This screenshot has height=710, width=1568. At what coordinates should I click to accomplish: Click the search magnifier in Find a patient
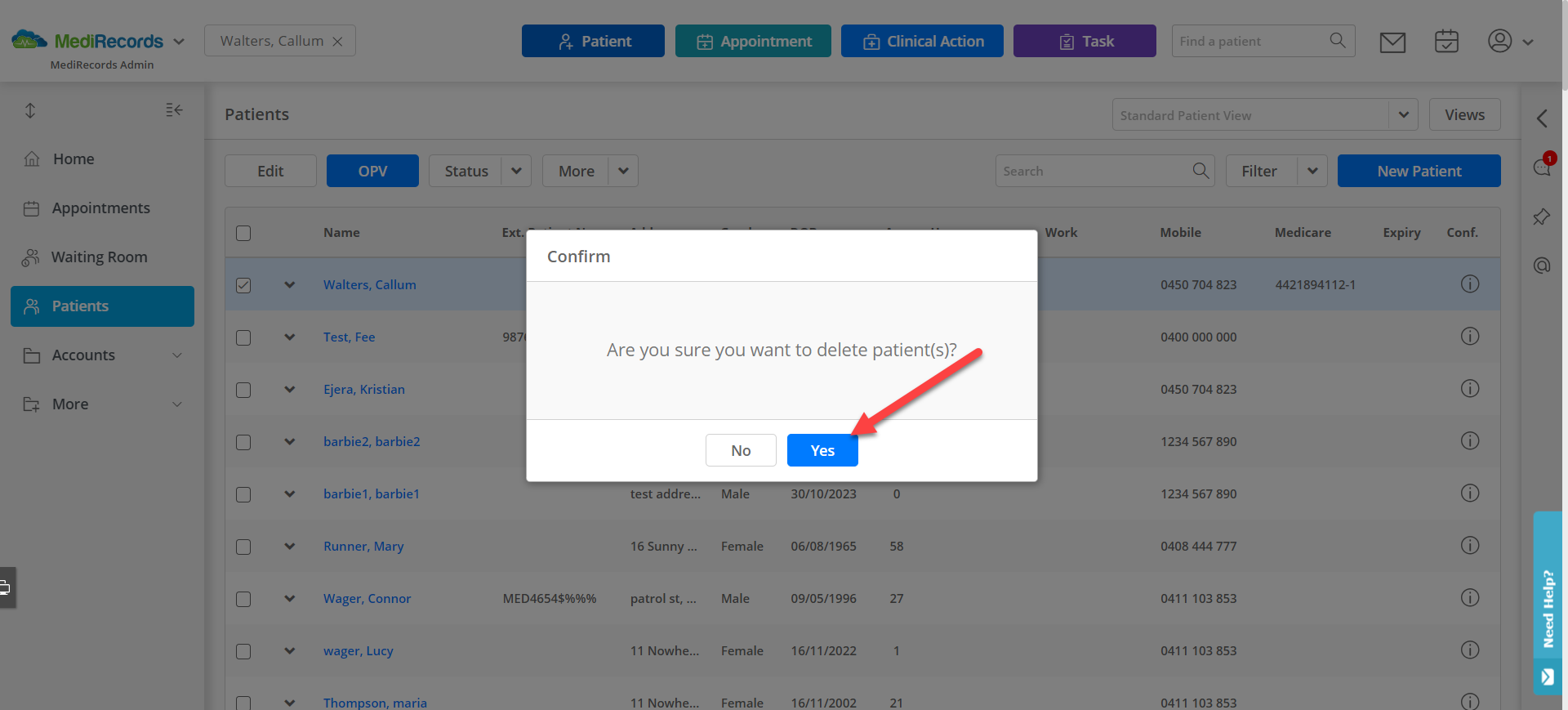1337,40
